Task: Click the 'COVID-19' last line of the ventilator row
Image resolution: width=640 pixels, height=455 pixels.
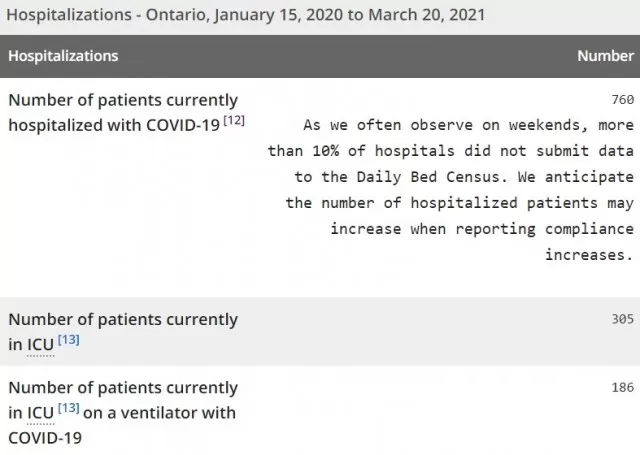Action: (x=45, y=438)
